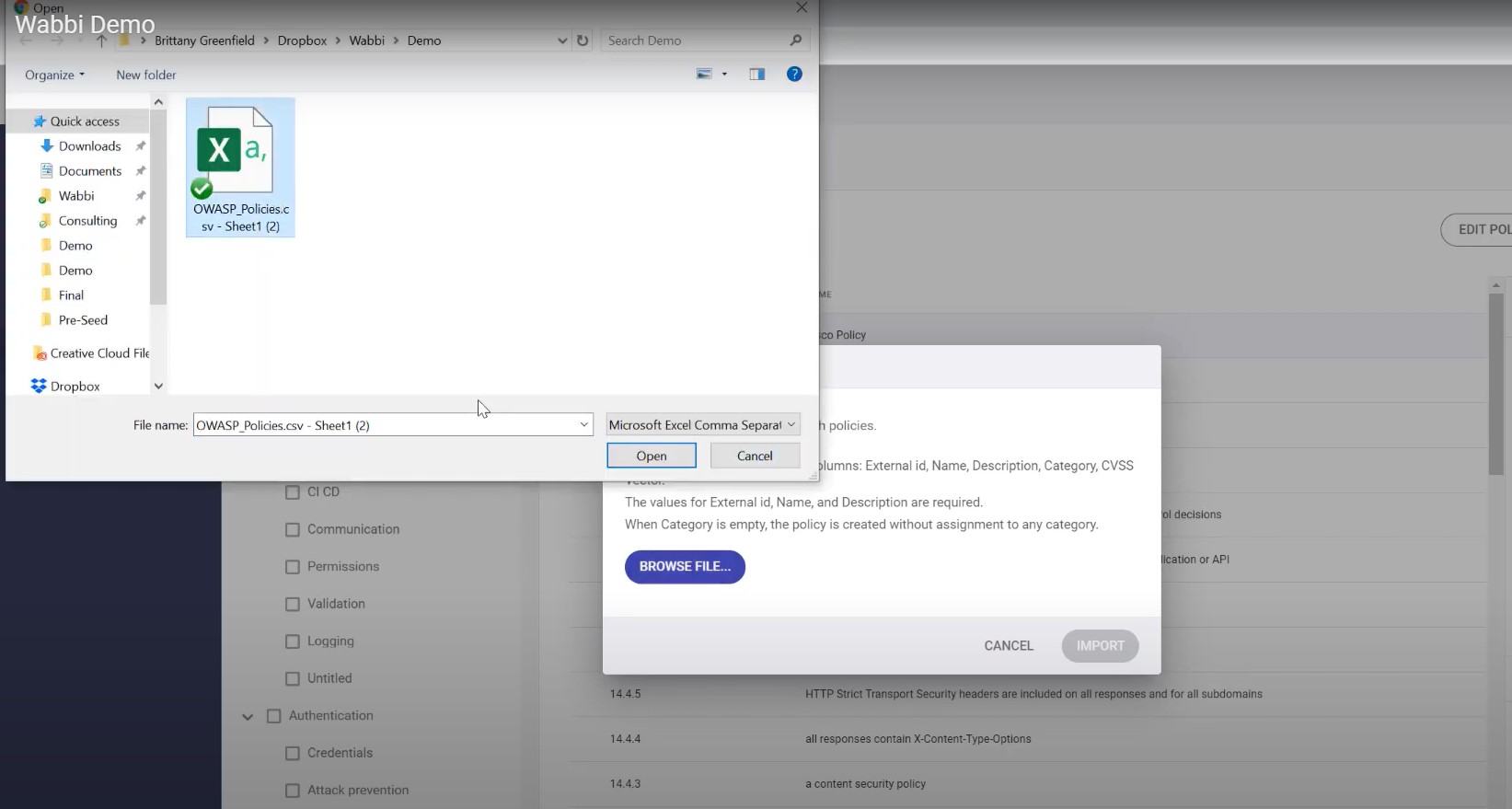Click the sidebar scrollbar down arrow
Viewport: 1512px width, 809px height.
click(x=158, y=387)
